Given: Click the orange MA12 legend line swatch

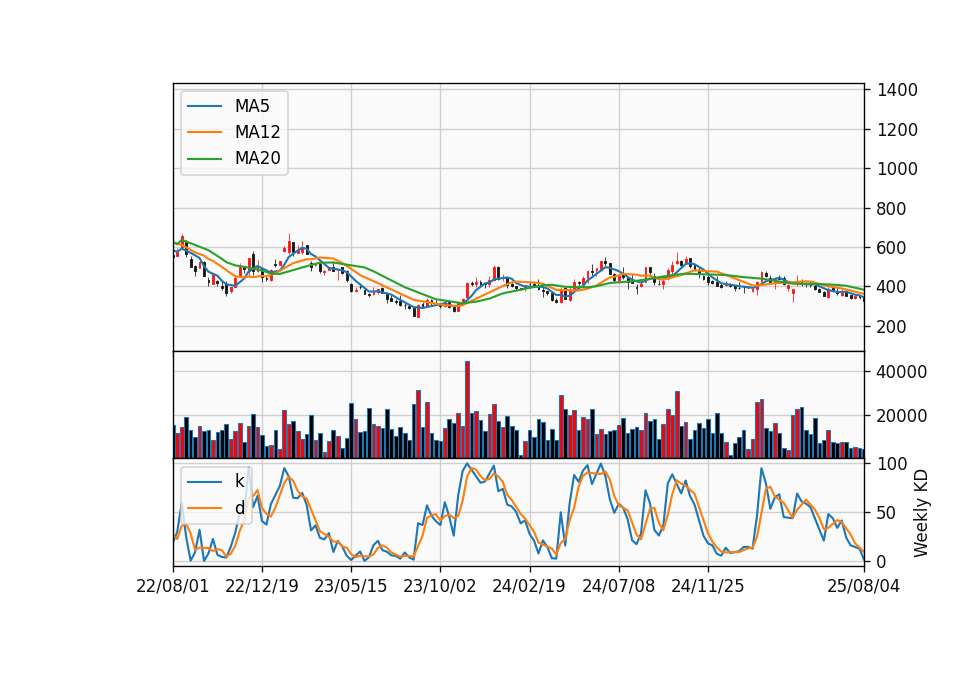Looking at the screenshot, I should [x=204, y=132].
